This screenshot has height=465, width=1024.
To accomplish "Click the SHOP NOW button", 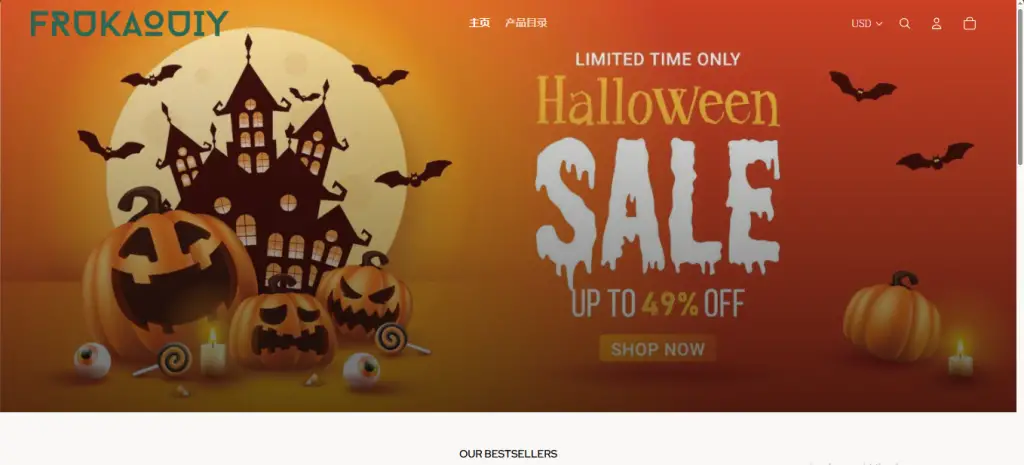I will click(658, 348).
